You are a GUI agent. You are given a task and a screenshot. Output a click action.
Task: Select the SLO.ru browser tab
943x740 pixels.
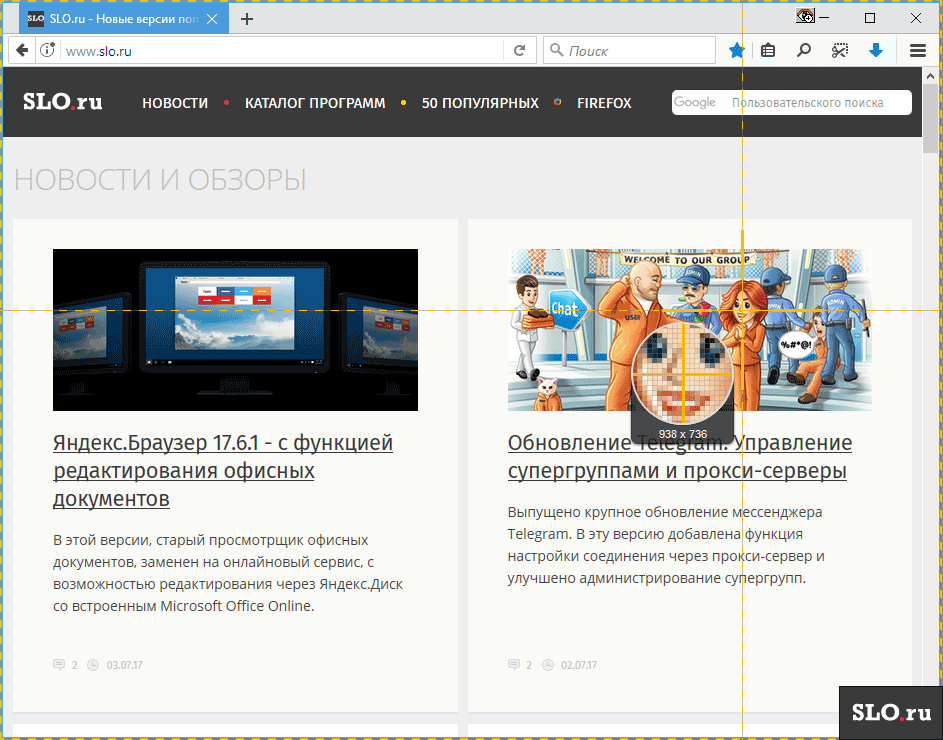point(124,19)
